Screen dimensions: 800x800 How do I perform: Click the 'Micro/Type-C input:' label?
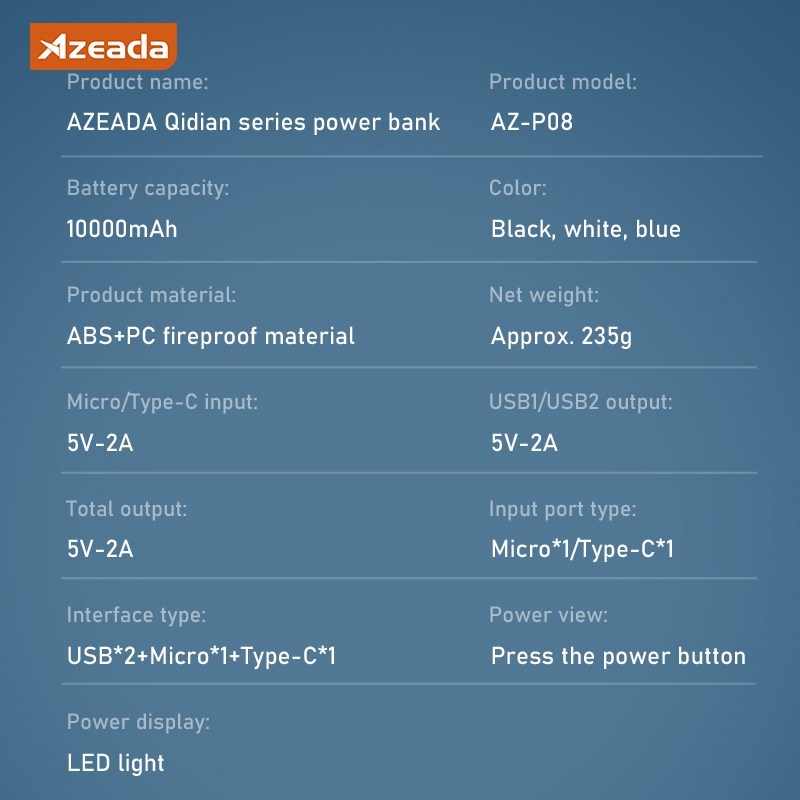point(162,402)
